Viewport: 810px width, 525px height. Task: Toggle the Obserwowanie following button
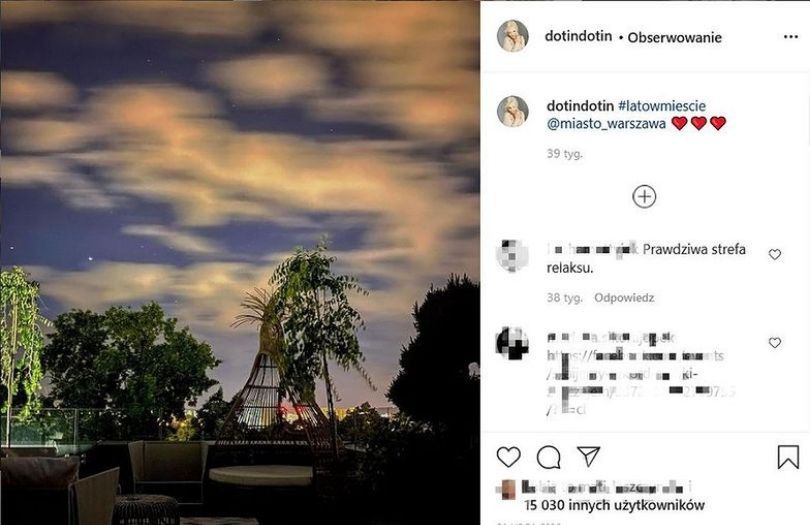pos(674,37)
